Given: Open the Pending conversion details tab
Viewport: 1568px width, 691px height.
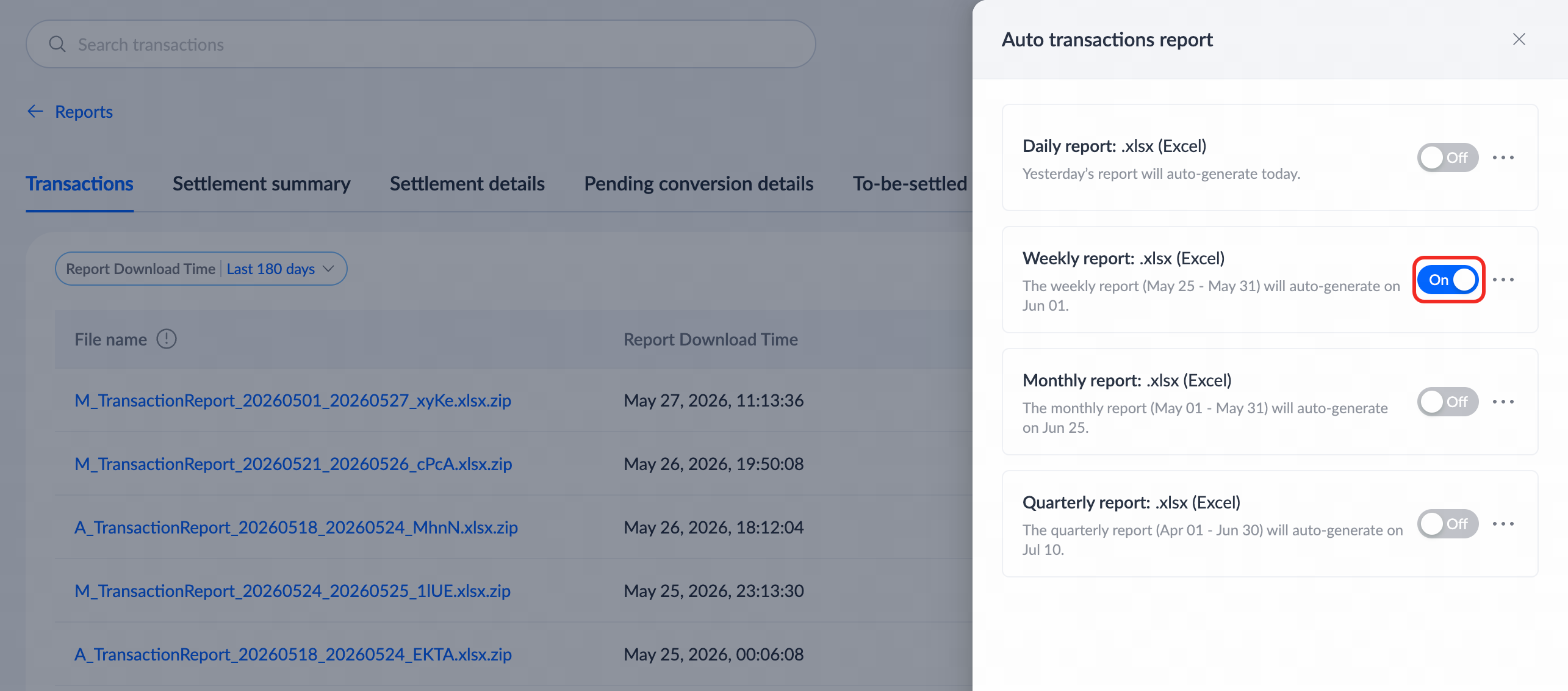Looking at the screenshot, I should click(x=699, y=184).
